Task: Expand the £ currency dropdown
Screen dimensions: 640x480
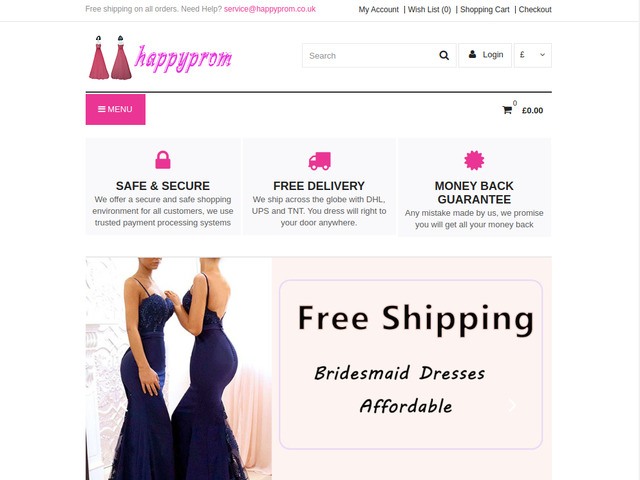Action: 533,55
